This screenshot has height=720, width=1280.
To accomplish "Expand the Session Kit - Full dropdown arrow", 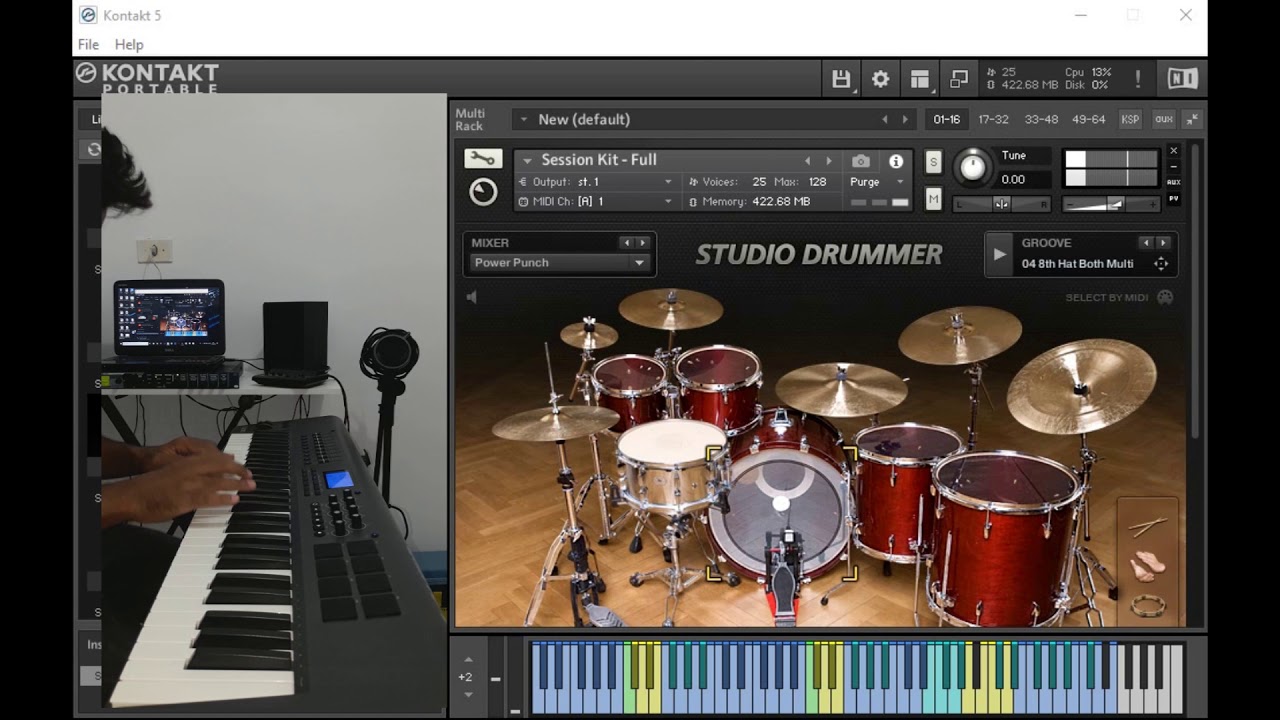I will 527,160.
